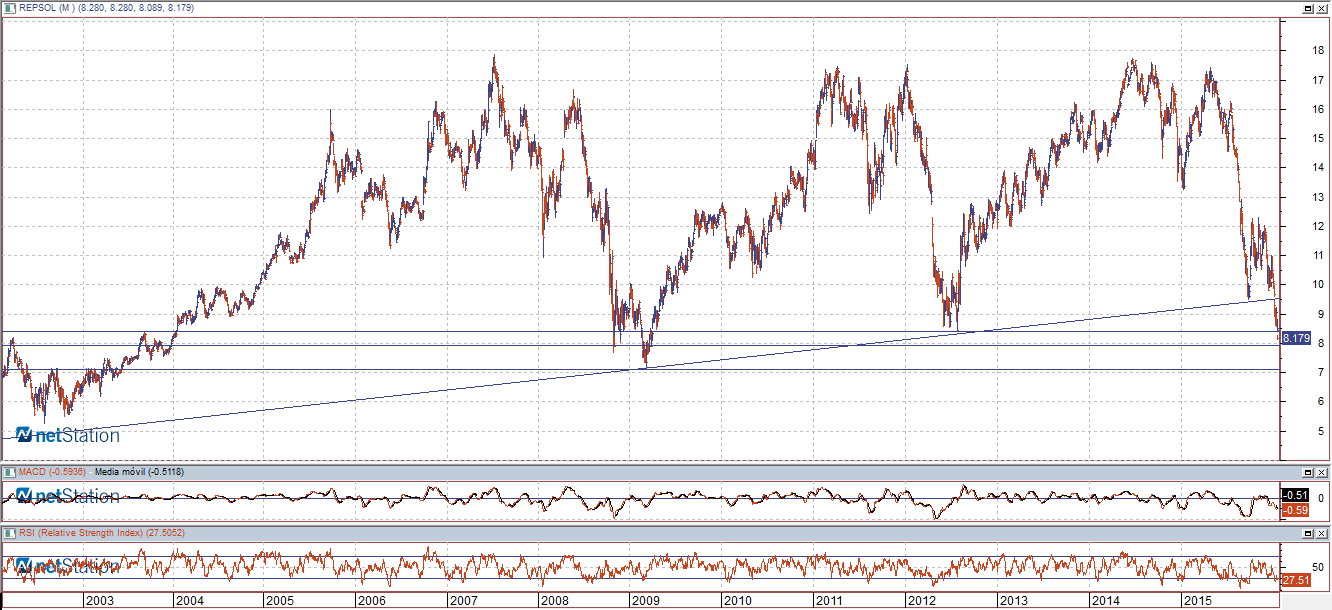1332x610 pixels.
Task: Click the 2007 label on time axis
Action: coord(463,600)
